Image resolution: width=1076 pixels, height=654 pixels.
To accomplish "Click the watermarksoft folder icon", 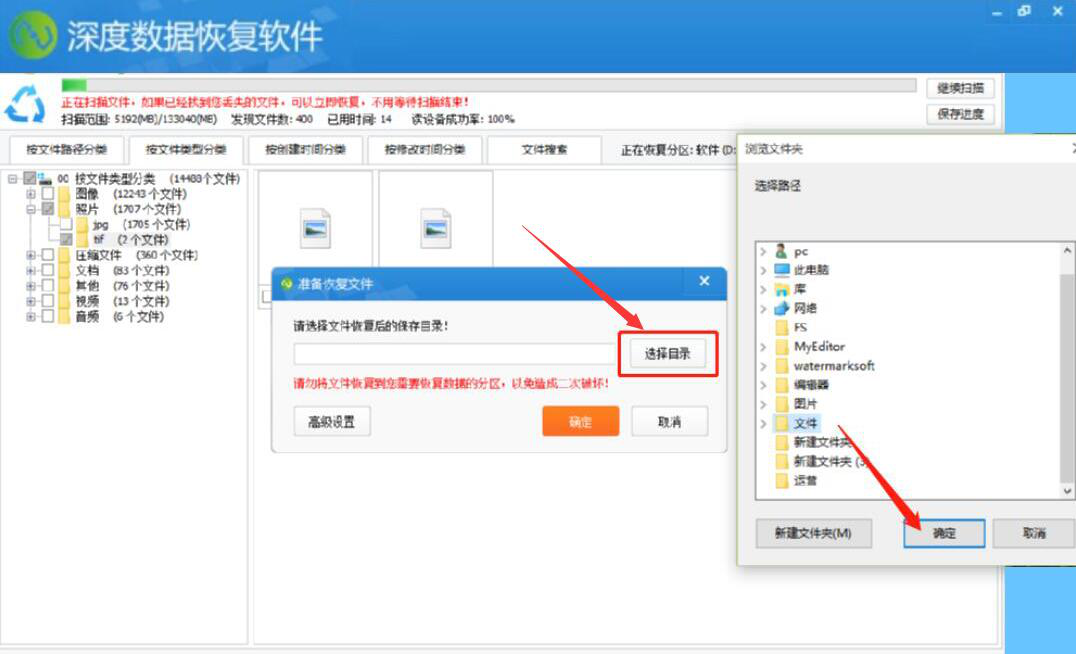I will pyautogui.click(x=782, y=366).
